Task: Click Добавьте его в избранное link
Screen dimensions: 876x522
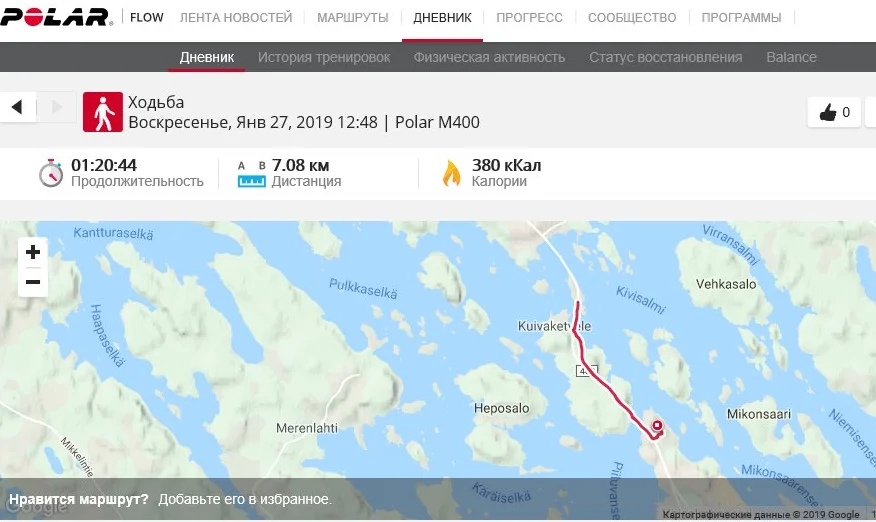Action: (x=245, y=499)
